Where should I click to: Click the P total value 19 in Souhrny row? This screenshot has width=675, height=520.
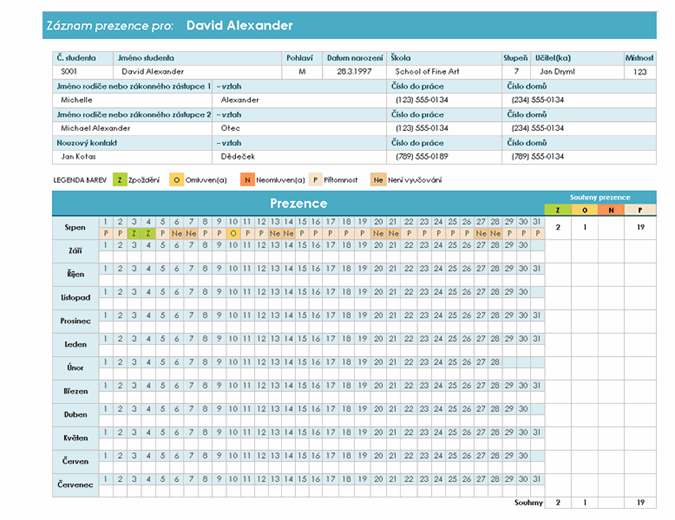pyautogui.click(x=641, y=502)
